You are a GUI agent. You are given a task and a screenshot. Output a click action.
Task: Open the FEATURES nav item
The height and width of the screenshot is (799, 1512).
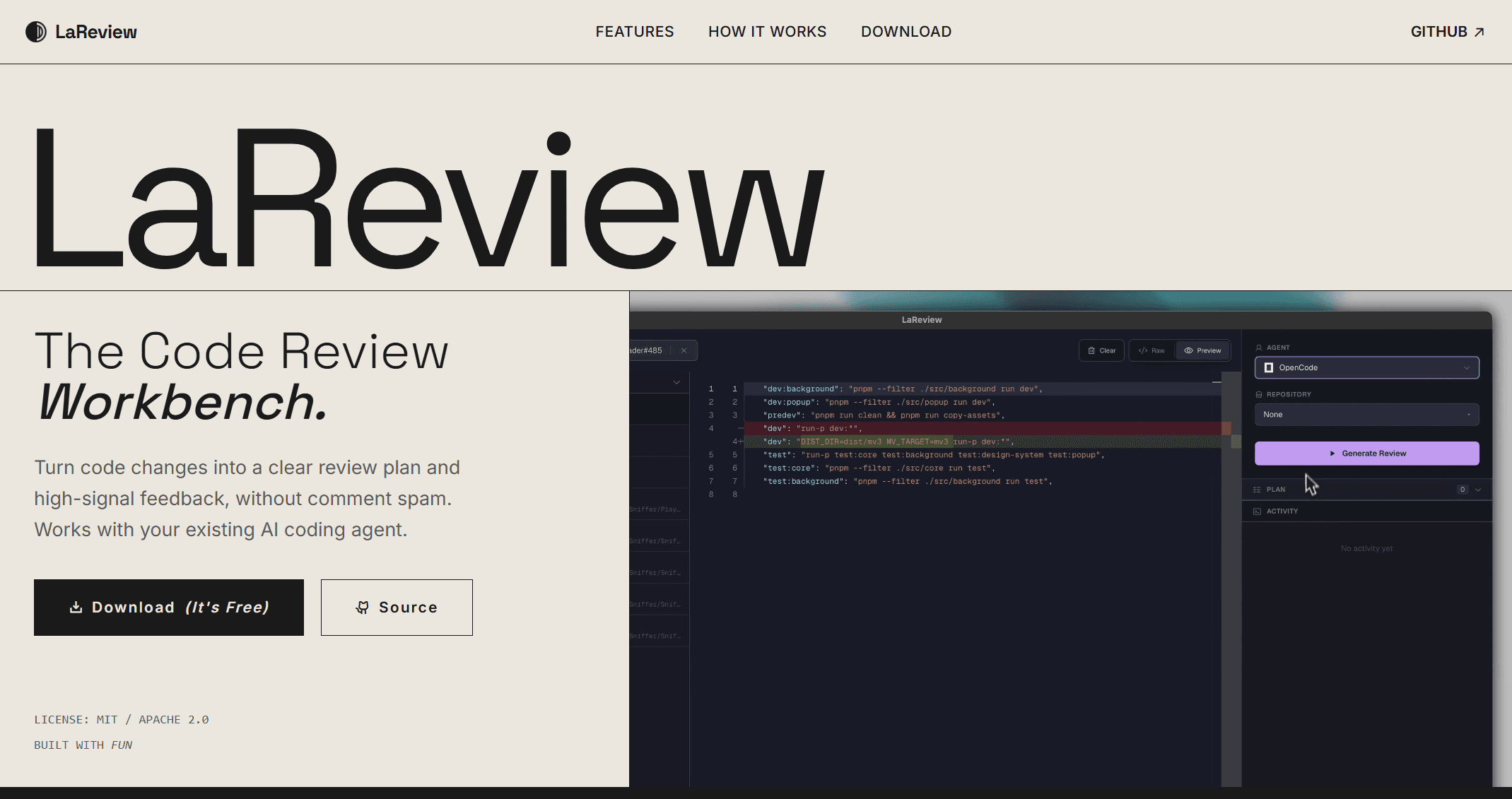[x=634, y=32]
